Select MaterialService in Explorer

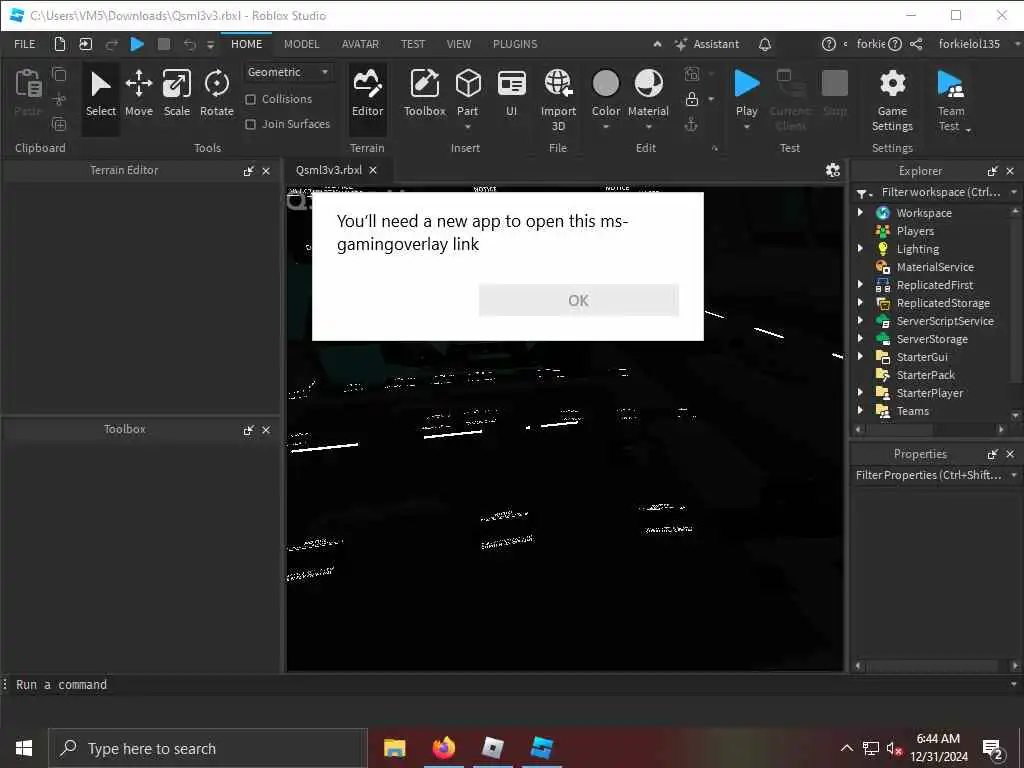[935, 266]
